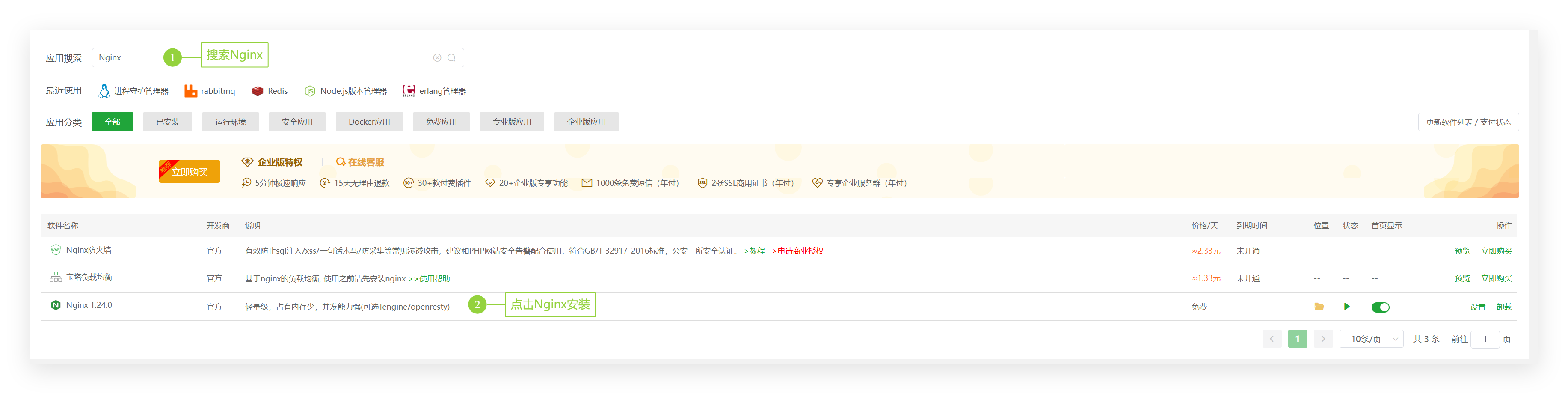Clear the Nginx search text

click(436, 58)
